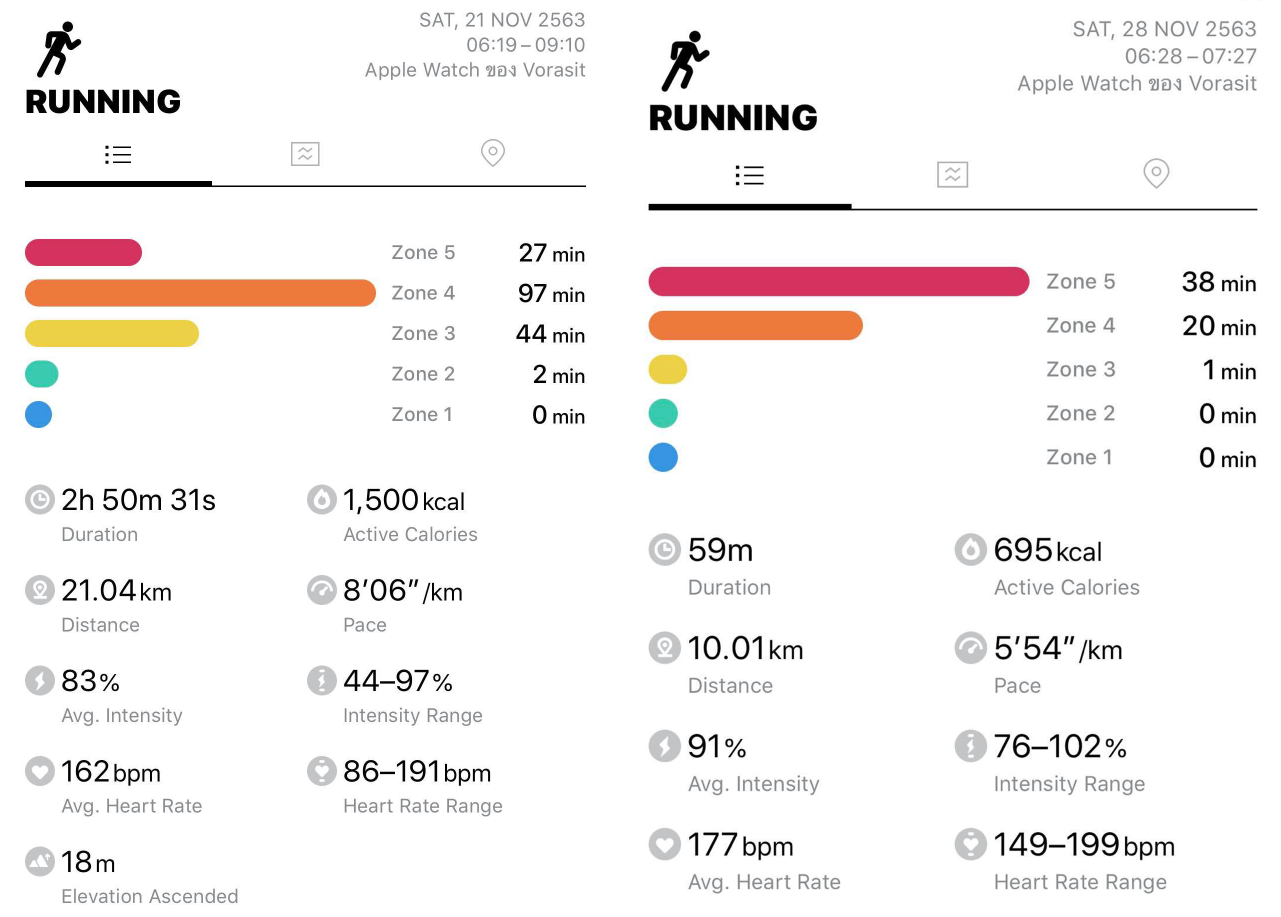Click the yellow Zone 3 bar showing 44 min
The width and height of the screenshot is (1281, 917).
click(x=111, y=334)
